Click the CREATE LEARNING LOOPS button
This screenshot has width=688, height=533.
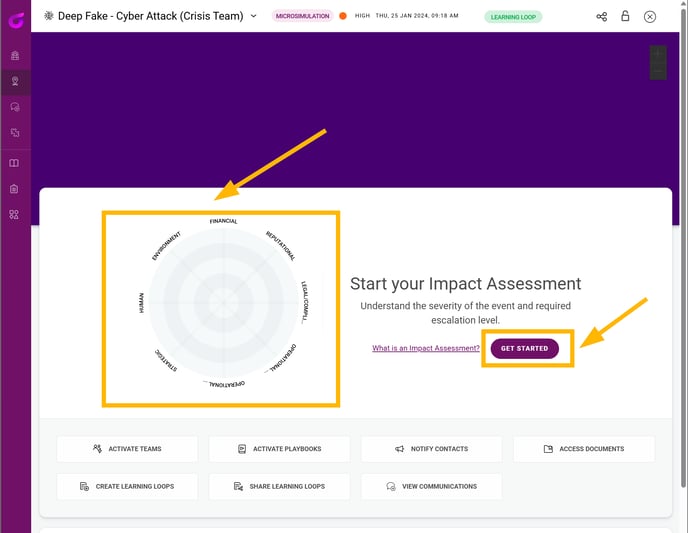(127, 486)
